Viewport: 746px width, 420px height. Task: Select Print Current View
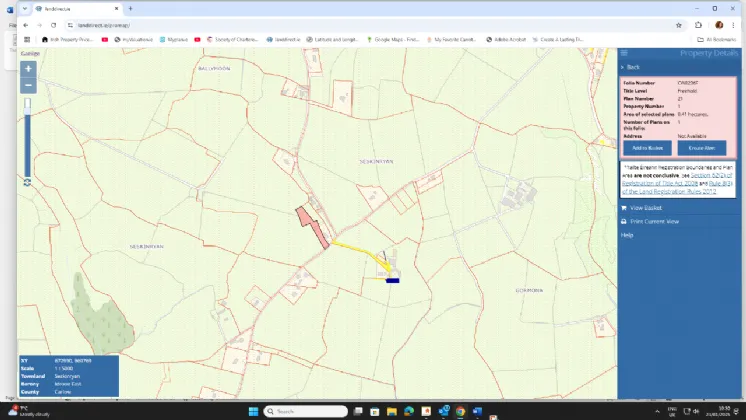pos(654,221)
